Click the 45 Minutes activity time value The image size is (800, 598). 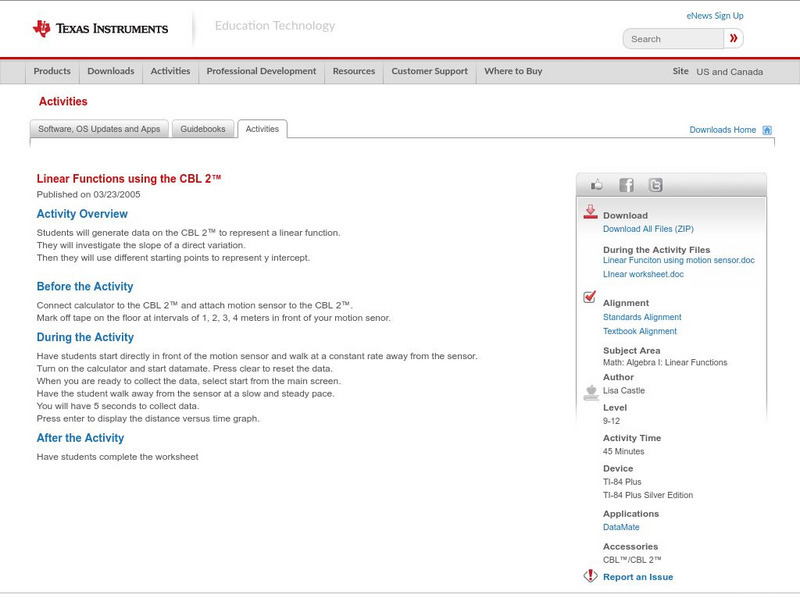tap(623, 452)
